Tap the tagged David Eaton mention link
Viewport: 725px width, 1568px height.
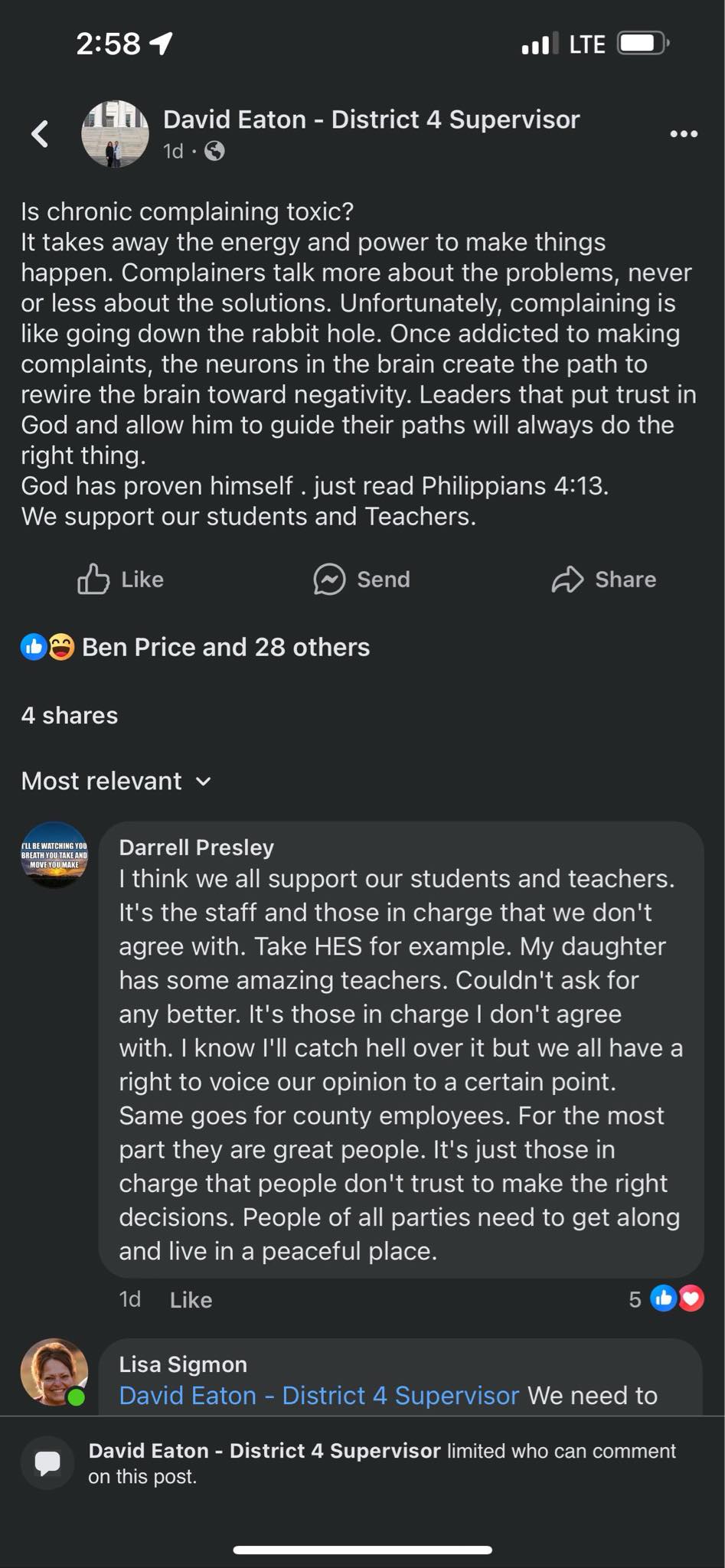318,1396
